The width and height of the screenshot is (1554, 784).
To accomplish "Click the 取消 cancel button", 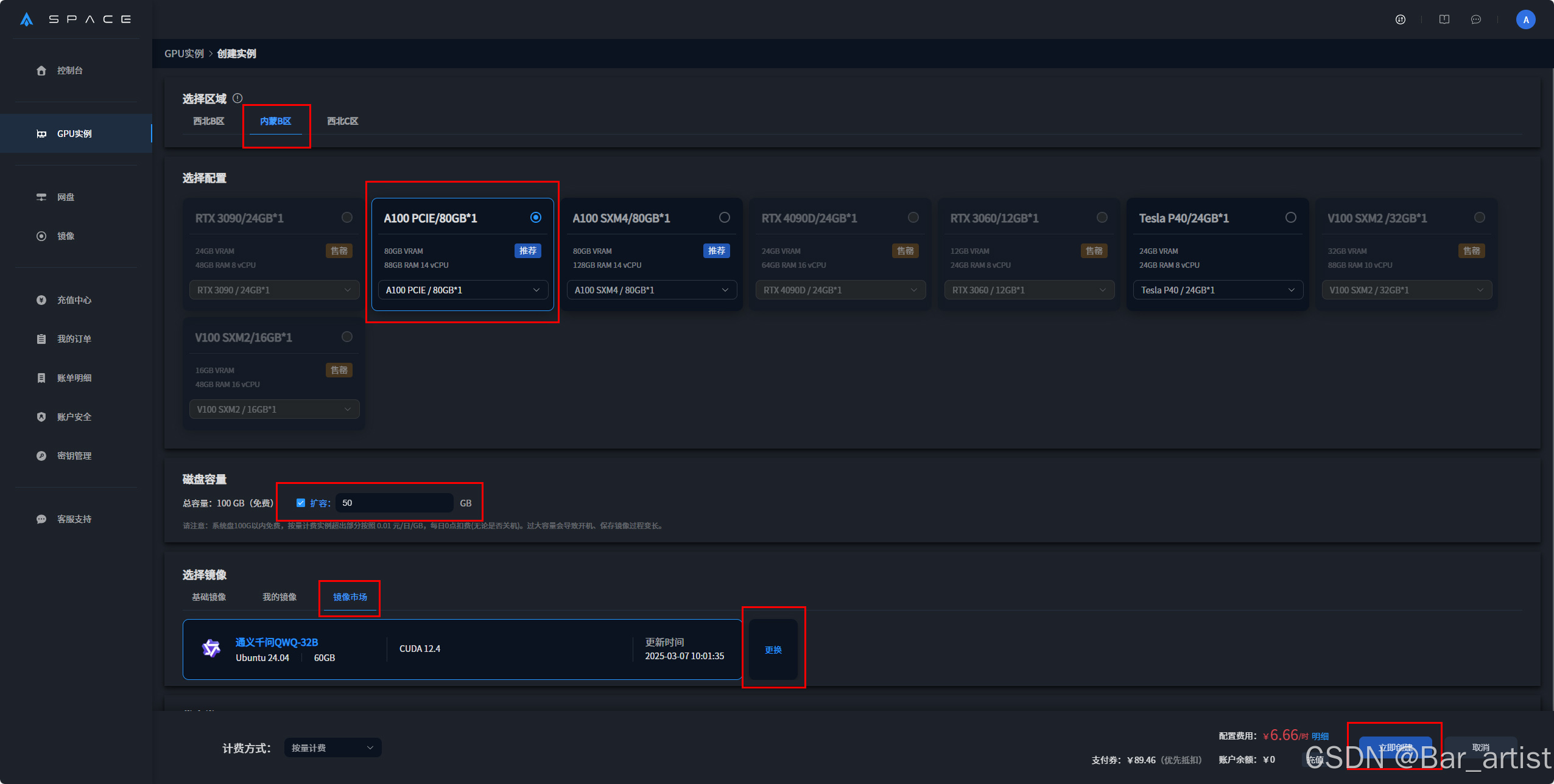I will click(1480, 747).
